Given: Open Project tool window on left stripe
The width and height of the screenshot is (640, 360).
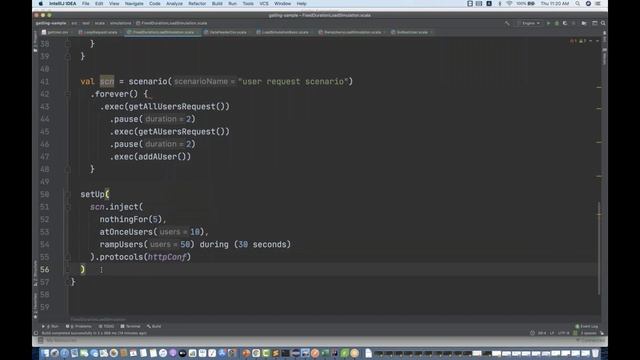Looking at the screenshot, I should [35, 42].
